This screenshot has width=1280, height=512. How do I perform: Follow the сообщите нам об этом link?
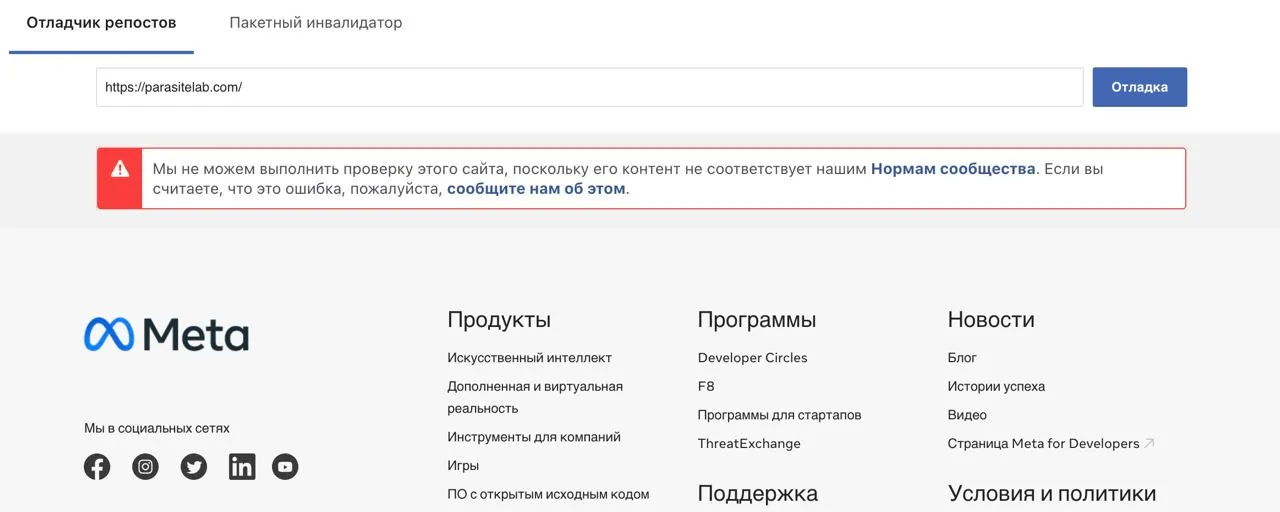coord(536,188)
